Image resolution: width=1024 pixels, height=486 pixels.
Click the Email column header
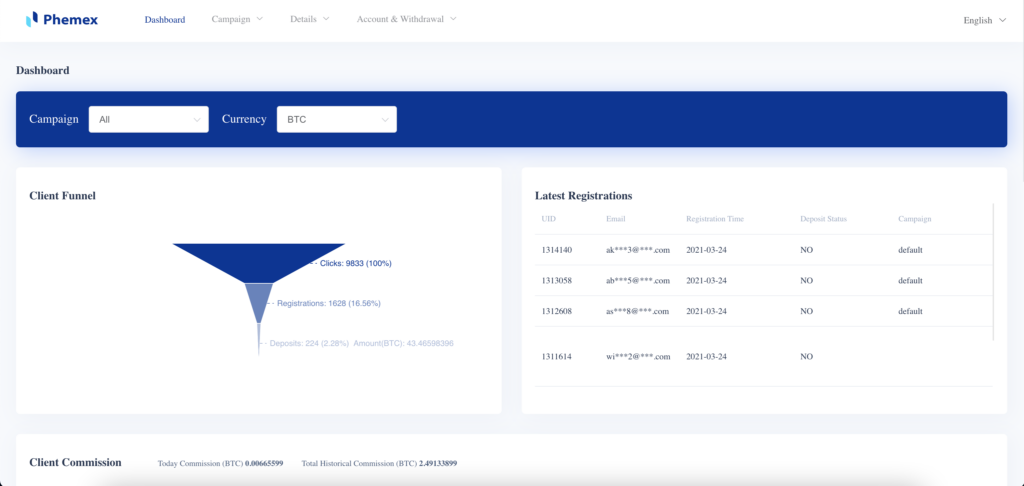tap(616, 218)
